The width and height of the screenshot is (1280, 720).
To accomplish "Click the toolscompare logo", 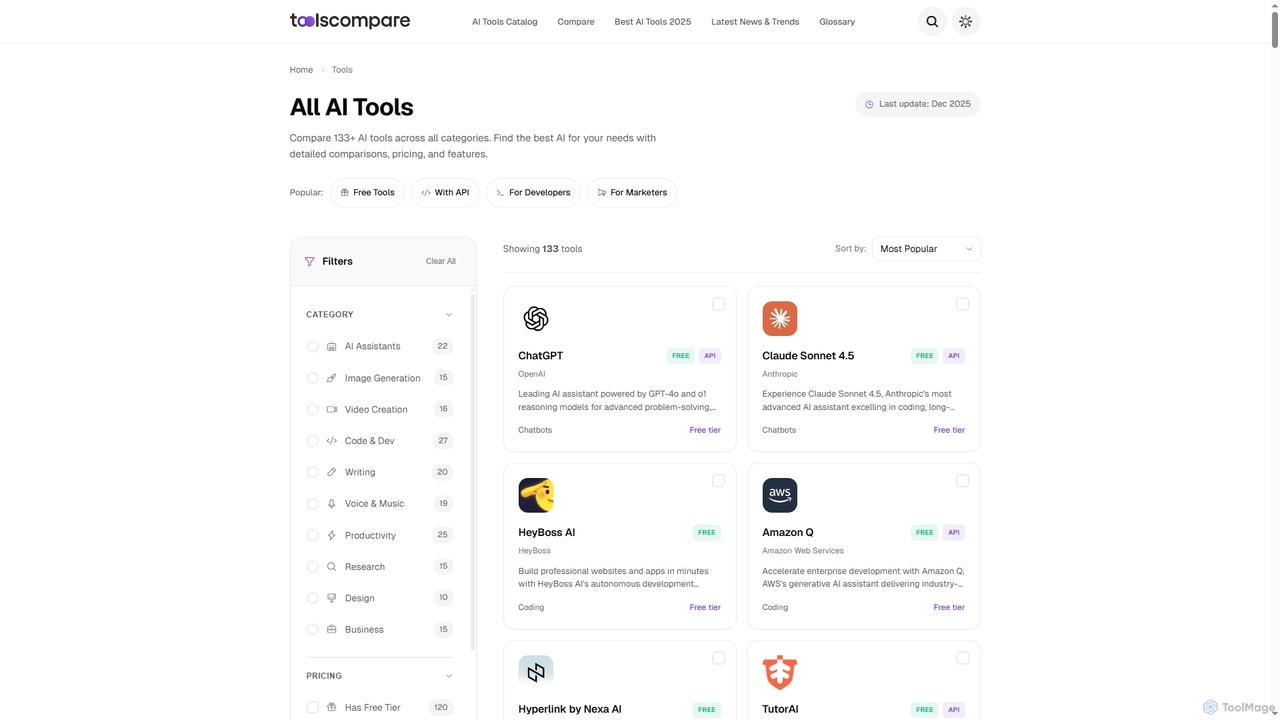I will [x=350, y=21].
